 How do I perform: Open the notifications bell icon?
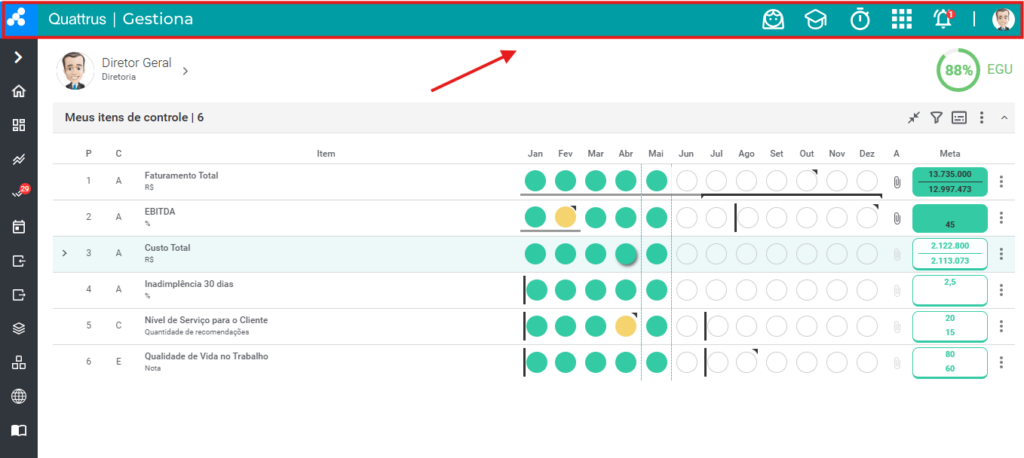click(x=942, y=20)
